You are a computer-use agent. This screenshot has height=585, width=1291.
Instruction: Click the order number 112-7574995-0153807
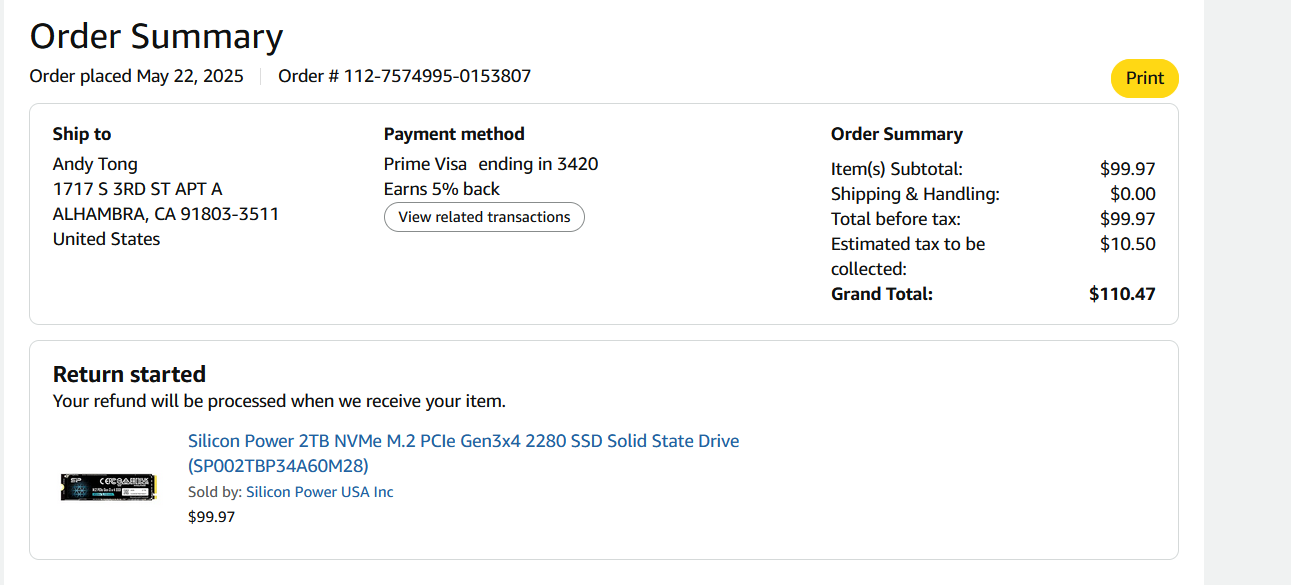(x=437, y=76)
